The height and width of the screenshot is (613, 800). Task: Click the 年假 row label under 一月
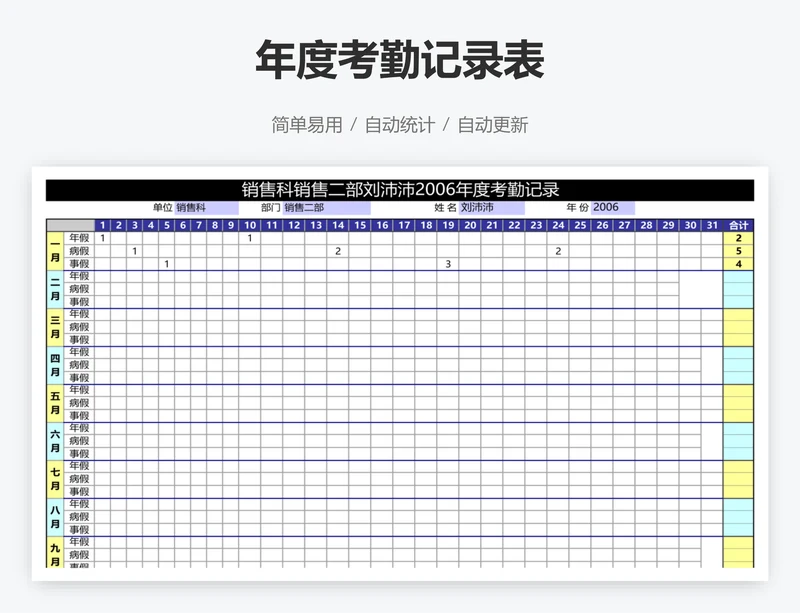79,238
